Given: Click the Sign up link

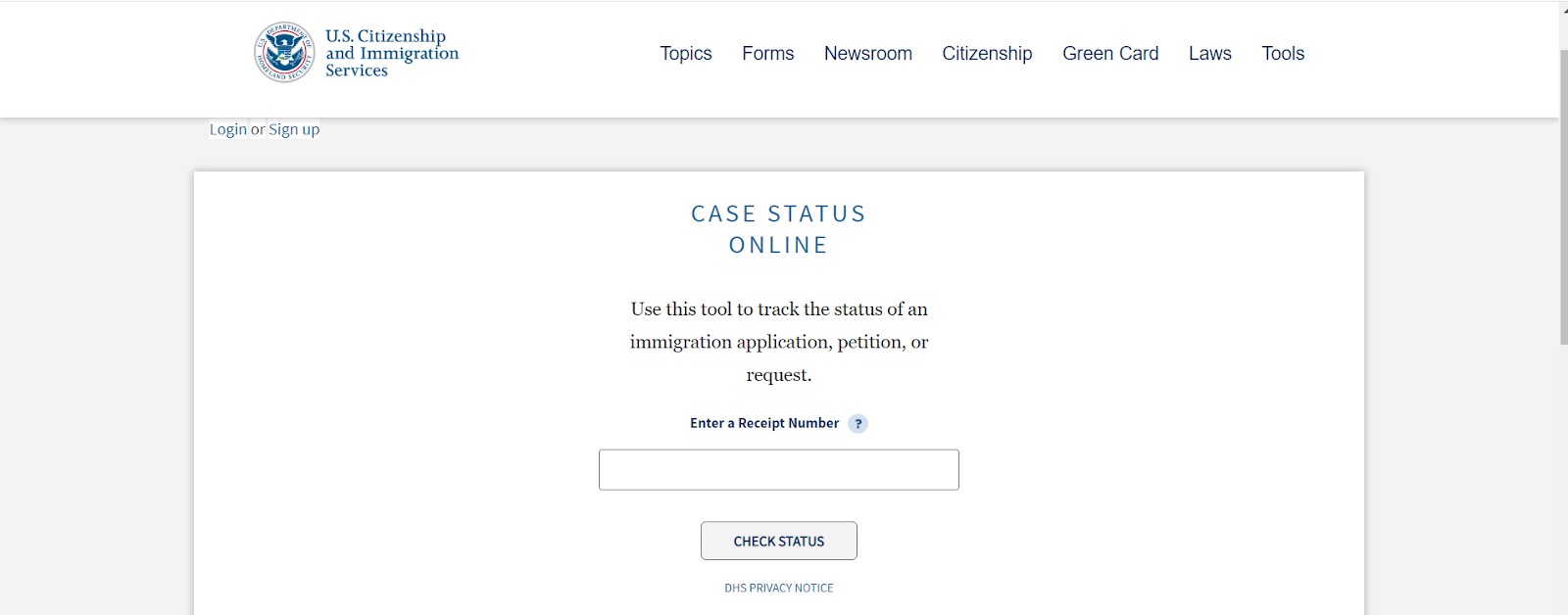Looking at the screenshot, I should pyautogui.click(x=294, y=129).
